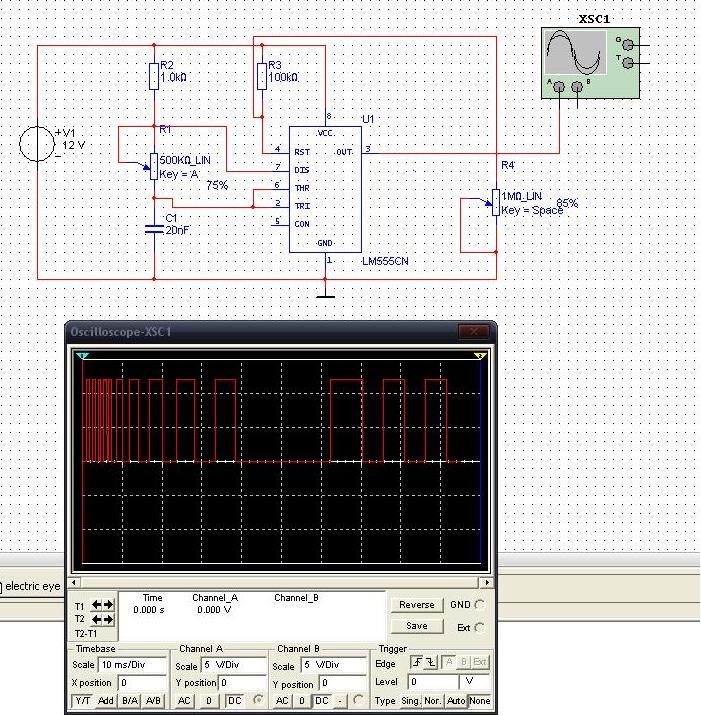Enable the Ext trigger radio button

[480, 627]
